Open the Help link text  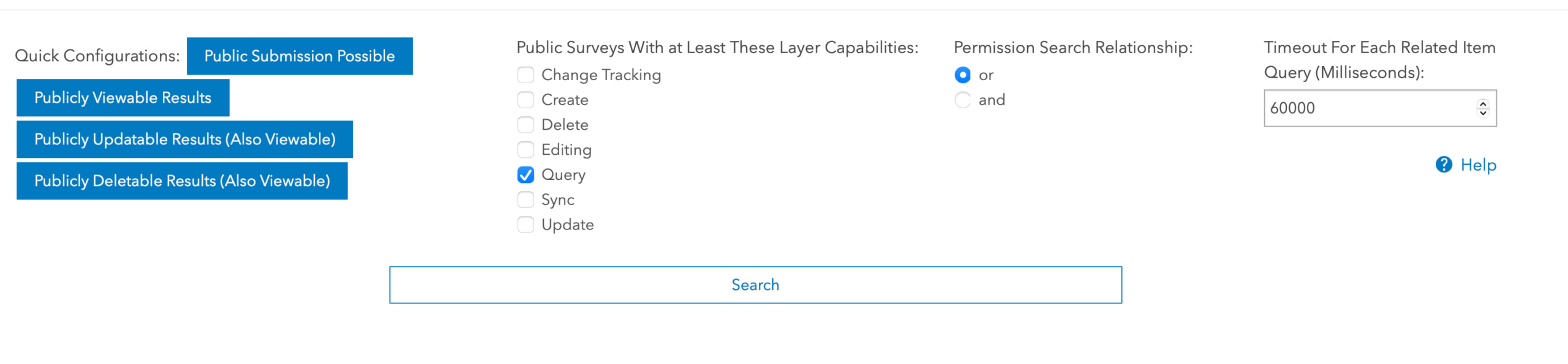(1478, 165)
